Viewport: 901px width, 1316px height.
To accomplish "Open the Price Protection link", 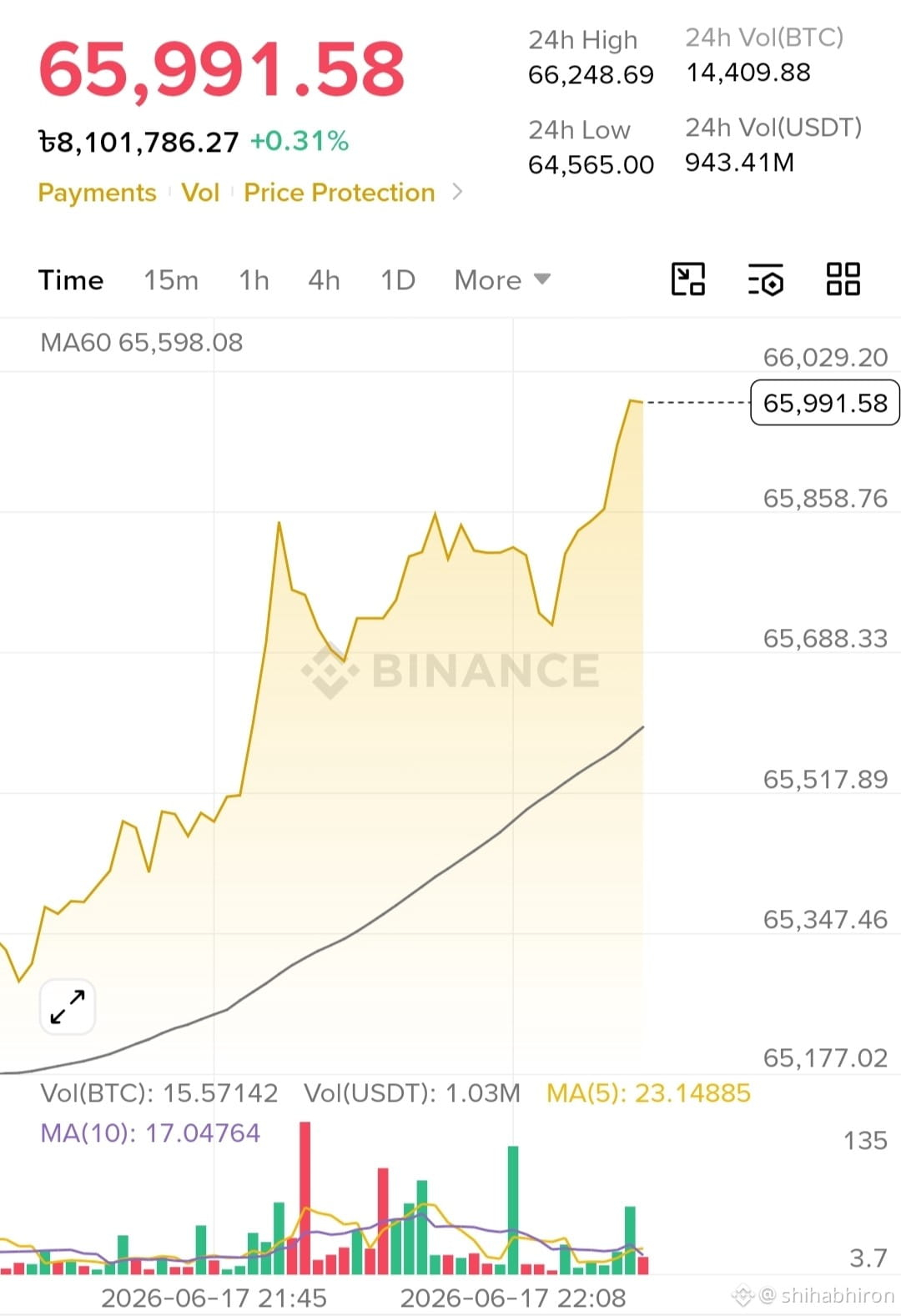I will (x=340, y=193).
